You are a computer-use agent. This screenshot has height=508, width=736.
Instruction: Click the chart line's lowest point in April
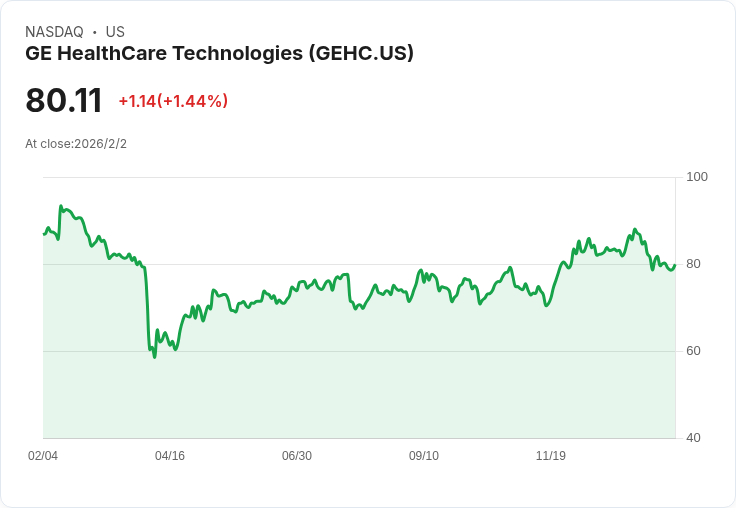pos(154,357)
